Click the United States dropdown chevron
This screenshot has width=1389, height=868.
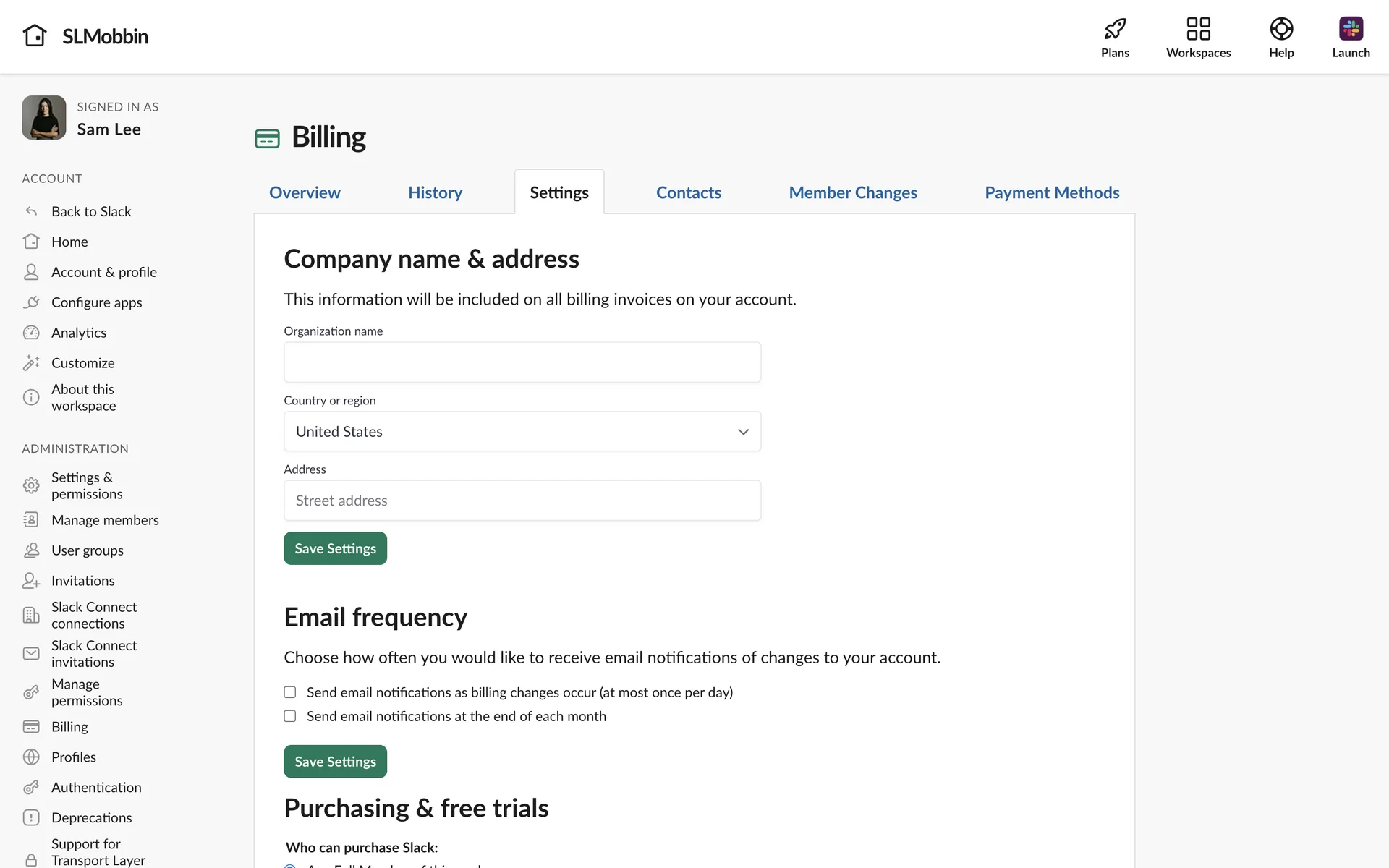743,432
